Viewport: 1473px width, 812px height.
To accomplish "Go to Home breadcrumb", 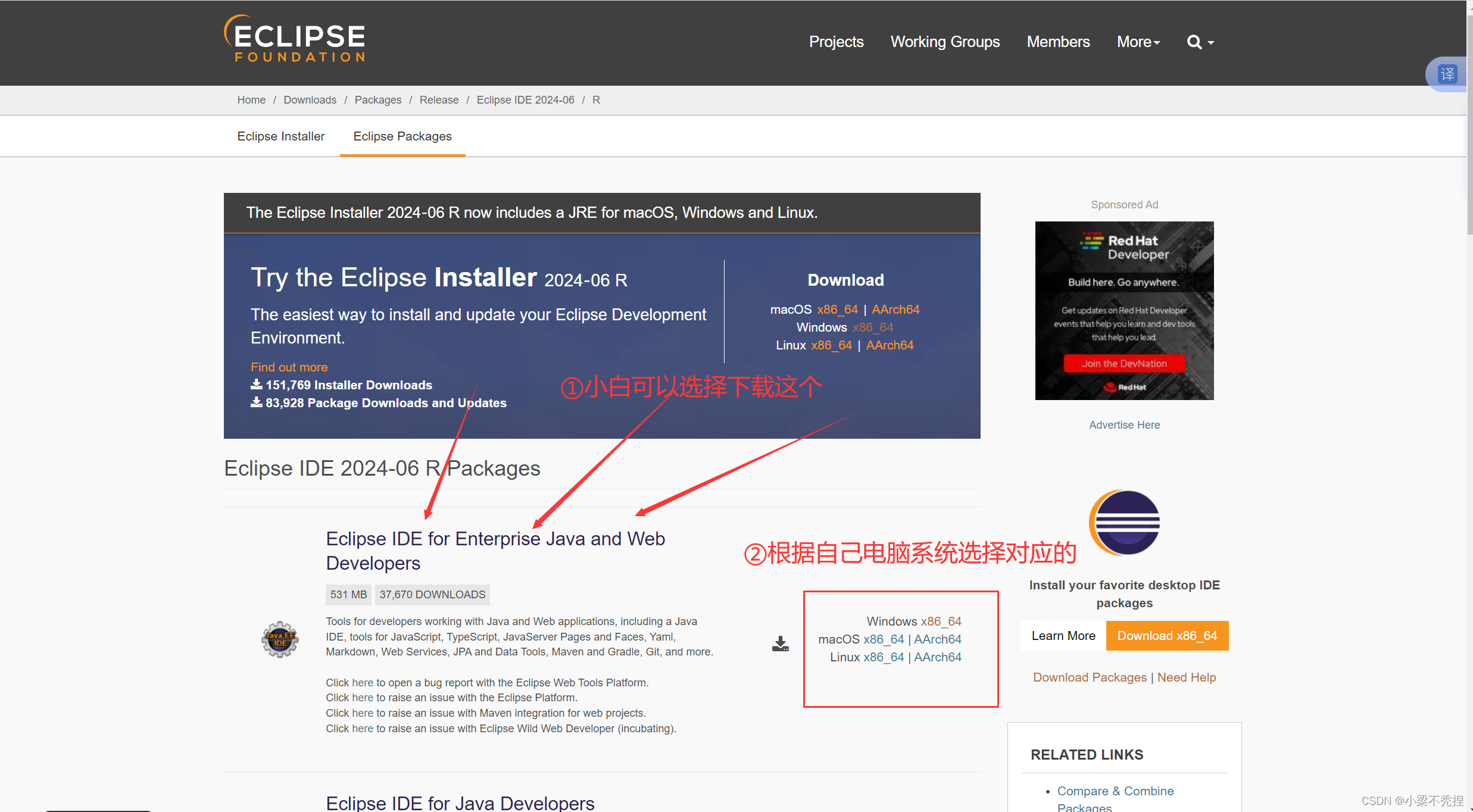I will [x=251, y=100].
